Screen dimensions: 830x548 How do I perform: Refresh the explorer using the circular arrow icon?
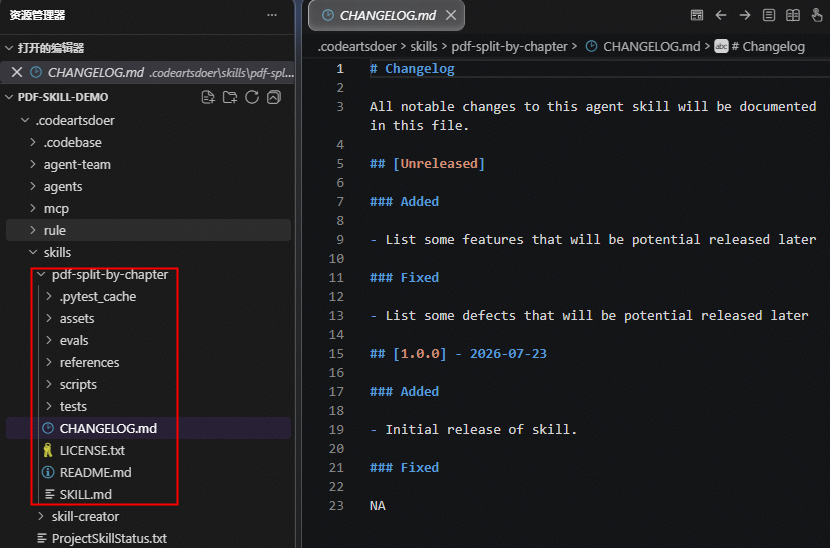click(x=252, y=97)
